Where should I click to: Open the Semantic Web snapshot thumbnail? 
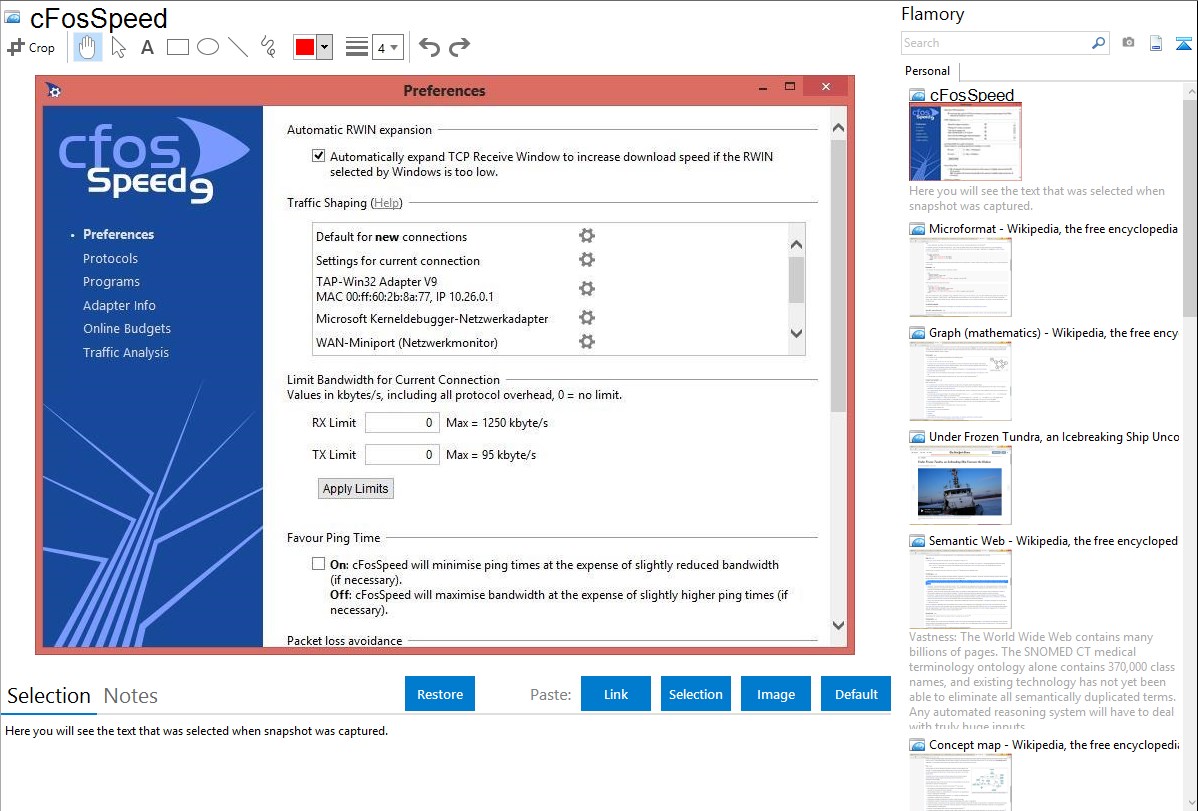pos(960,589)
